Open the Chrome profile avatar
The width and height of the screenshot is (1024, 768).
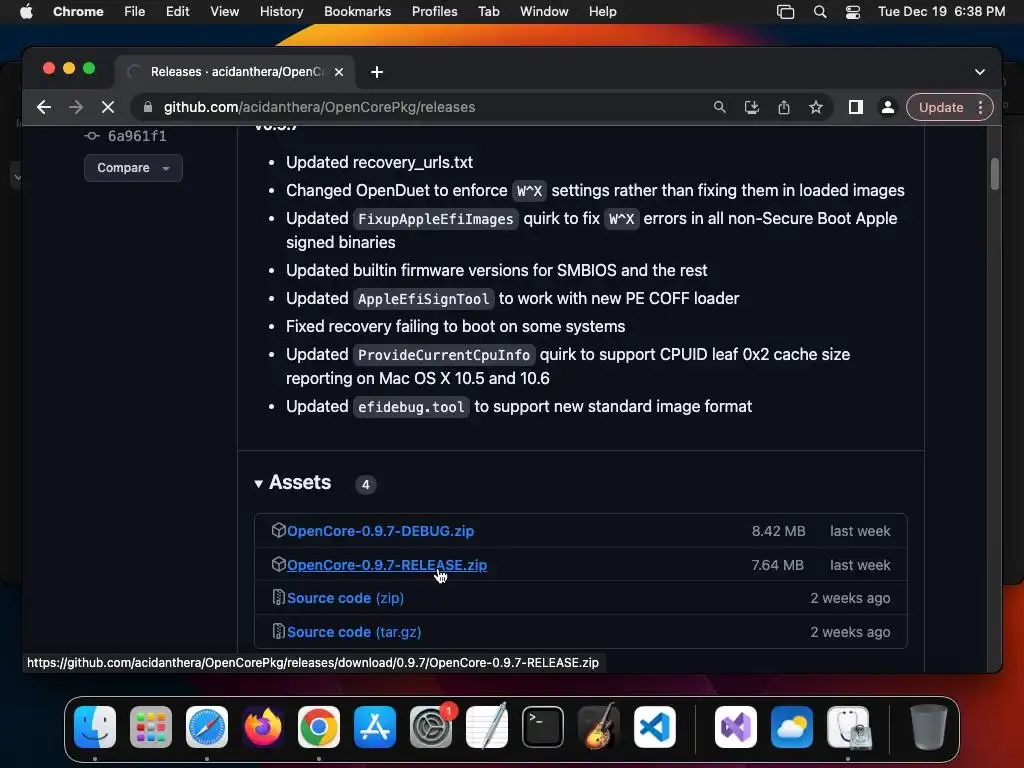click(888, 107)
